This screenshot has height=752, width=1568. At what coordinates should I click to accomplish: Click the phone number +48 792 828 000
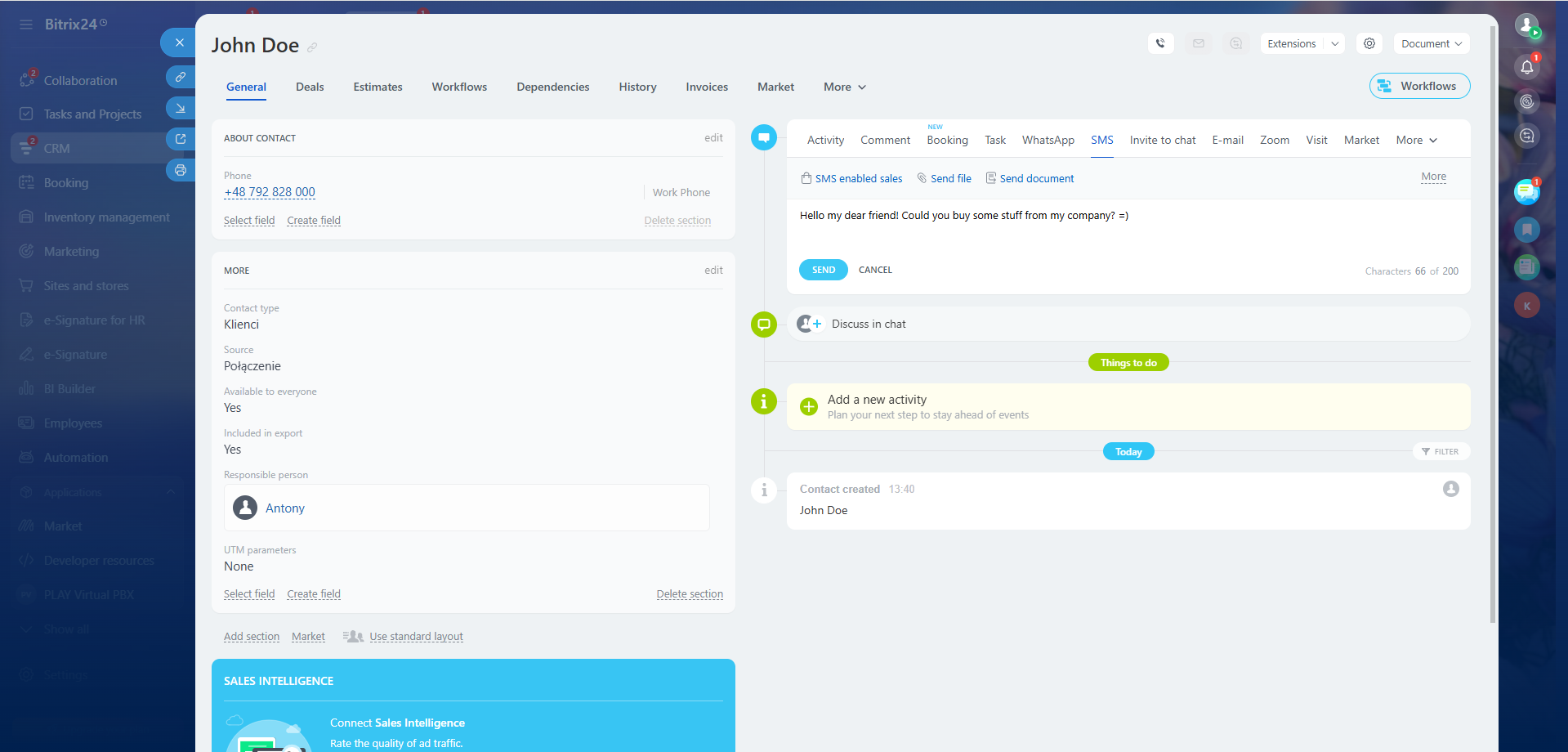(270, 192)
